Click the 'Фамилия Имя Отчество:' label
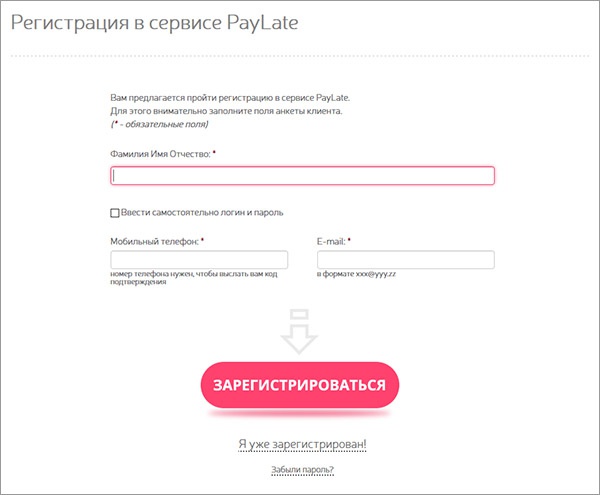This screenshot has width=600, height=495. point(160,154)
